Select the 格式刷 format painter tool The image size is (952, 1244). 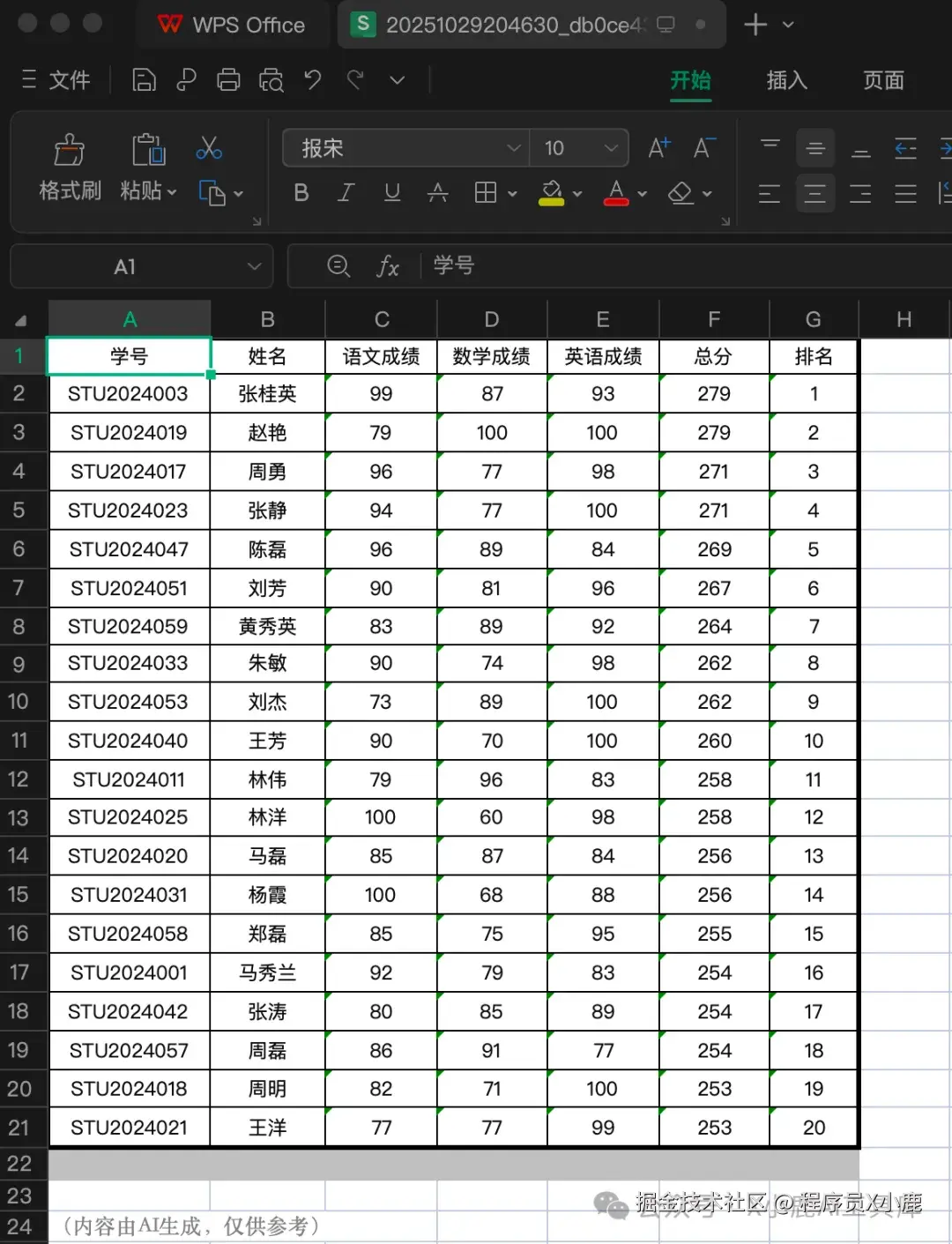(x=69, y=168)
